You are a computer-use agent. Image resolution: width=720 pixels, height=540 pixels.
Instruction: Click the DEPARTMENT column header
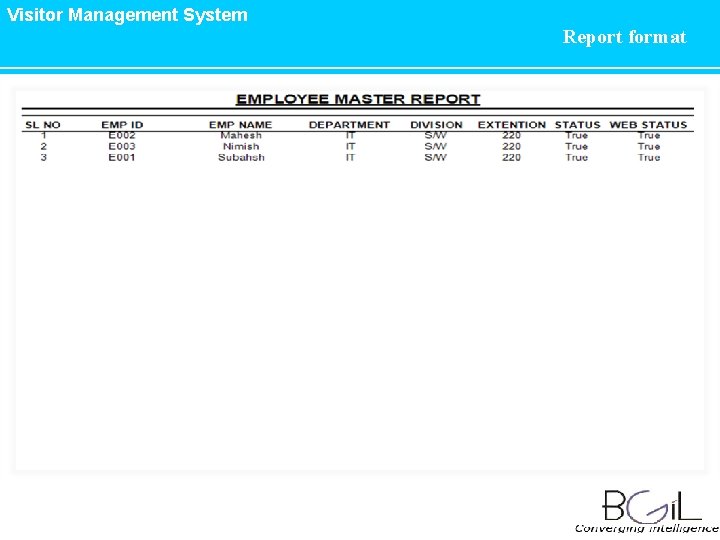(x=349, y=125)
